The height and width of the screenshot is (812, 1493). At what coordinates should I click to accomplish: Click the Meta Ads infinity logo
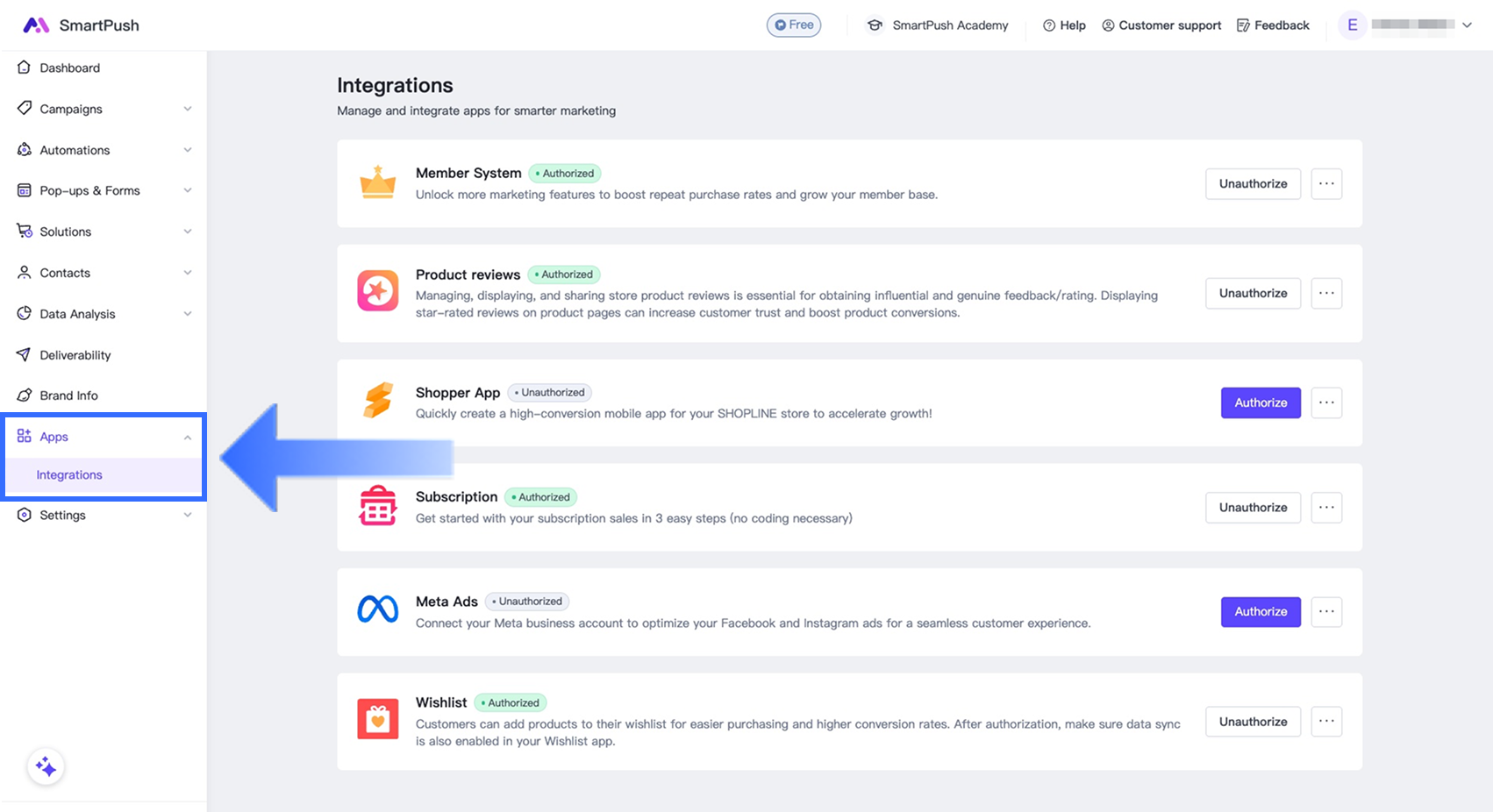pyautogui.click(x=378, y=609)
